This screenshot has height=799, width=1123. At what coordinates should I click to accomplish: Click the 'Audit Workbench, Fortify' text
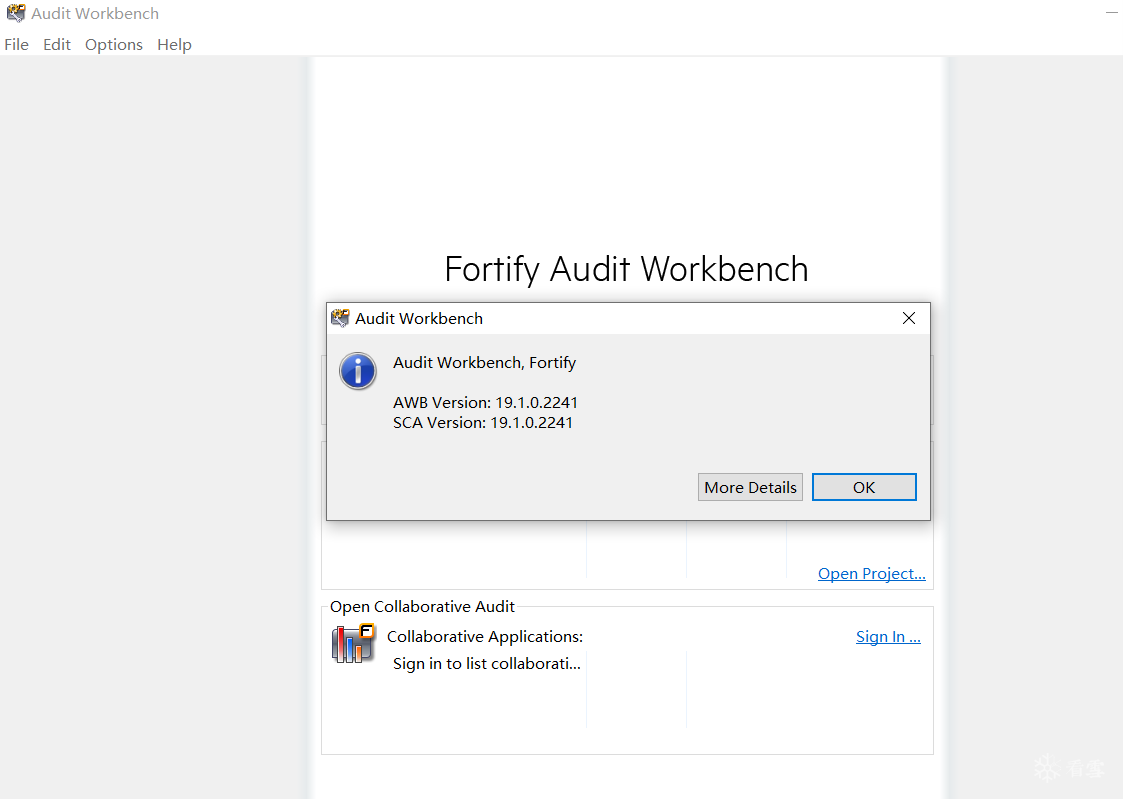tap(484, 362)
